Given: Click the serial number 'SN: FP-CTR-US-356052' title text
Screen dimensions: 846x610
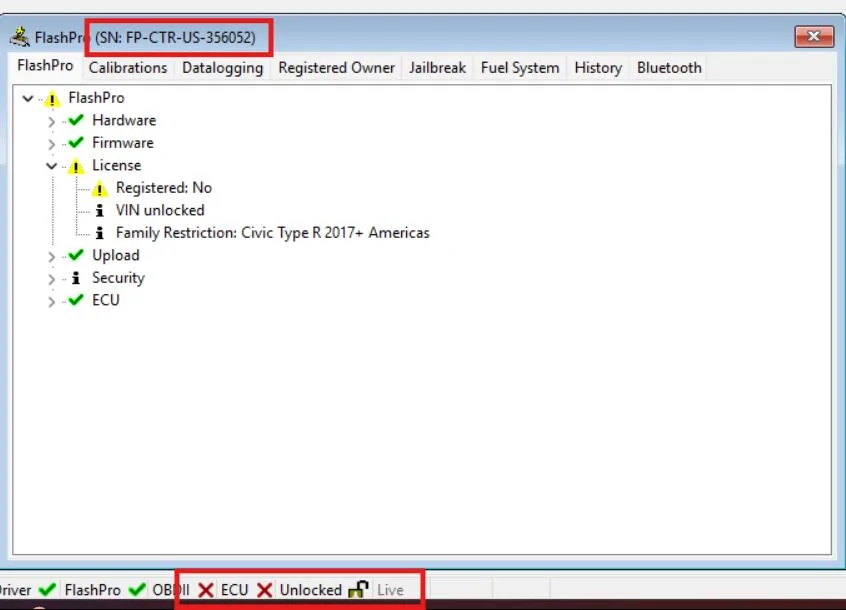Looking at the screenshot, I should click(x=175, y=38).
